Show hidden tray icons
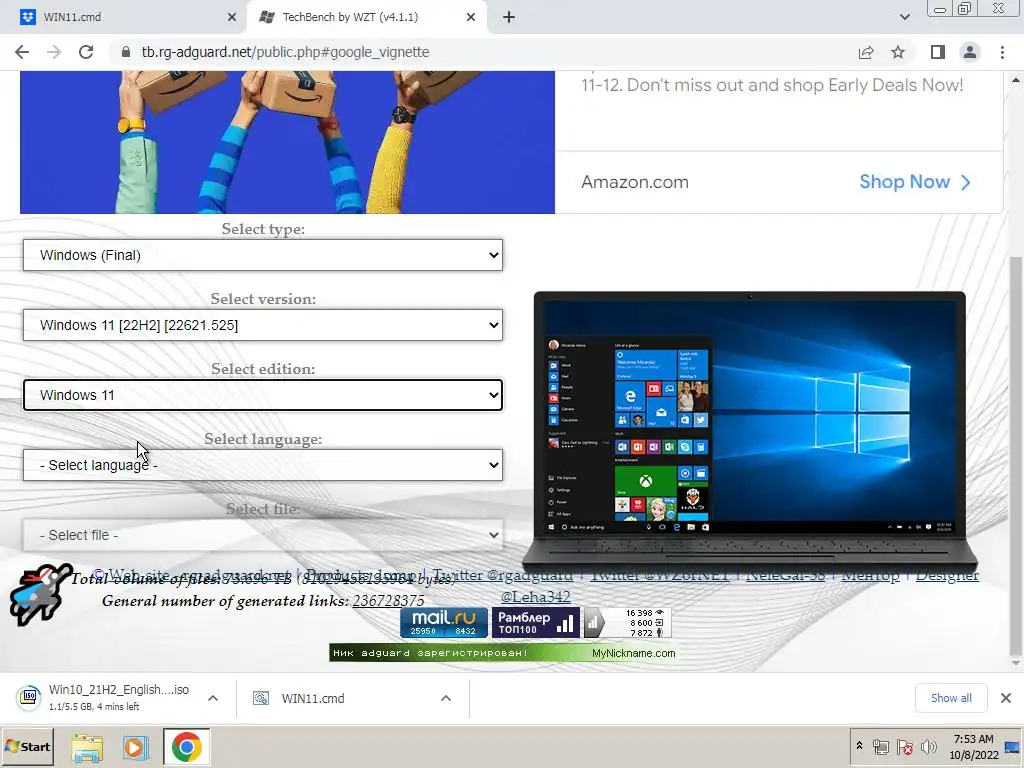This screenshot has width=1024, height=768. pos(859,746)
